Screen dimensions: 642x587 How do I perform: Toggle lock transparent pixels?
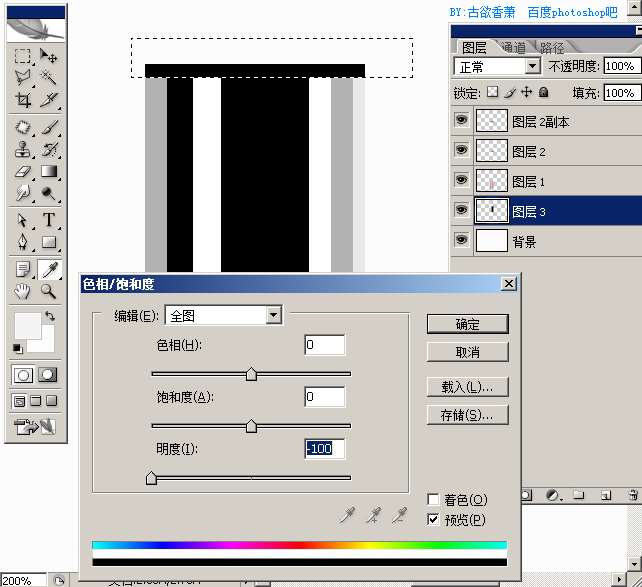point(493,92)
